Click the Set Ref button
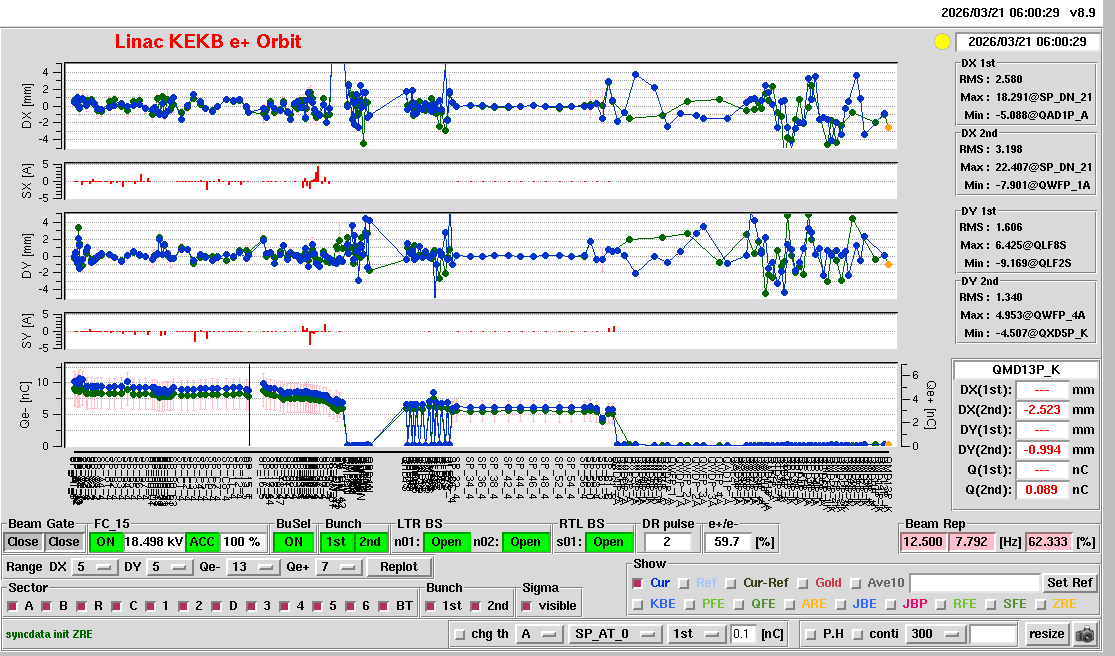 (1069, 583)
